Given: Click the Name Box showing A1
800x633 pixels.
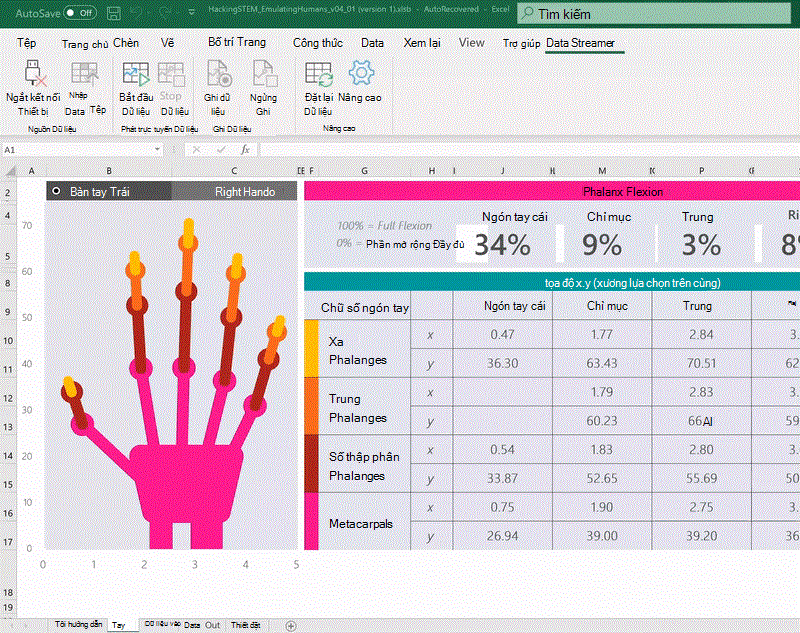Looking at the screenshot, I should (77, 149).
